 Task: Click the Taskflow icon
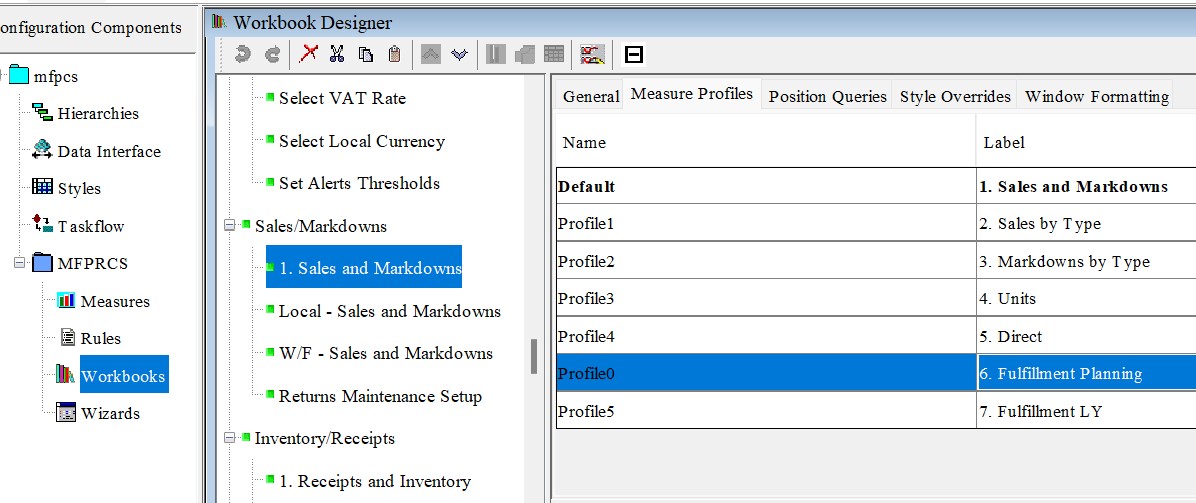(x=42, y=225)
